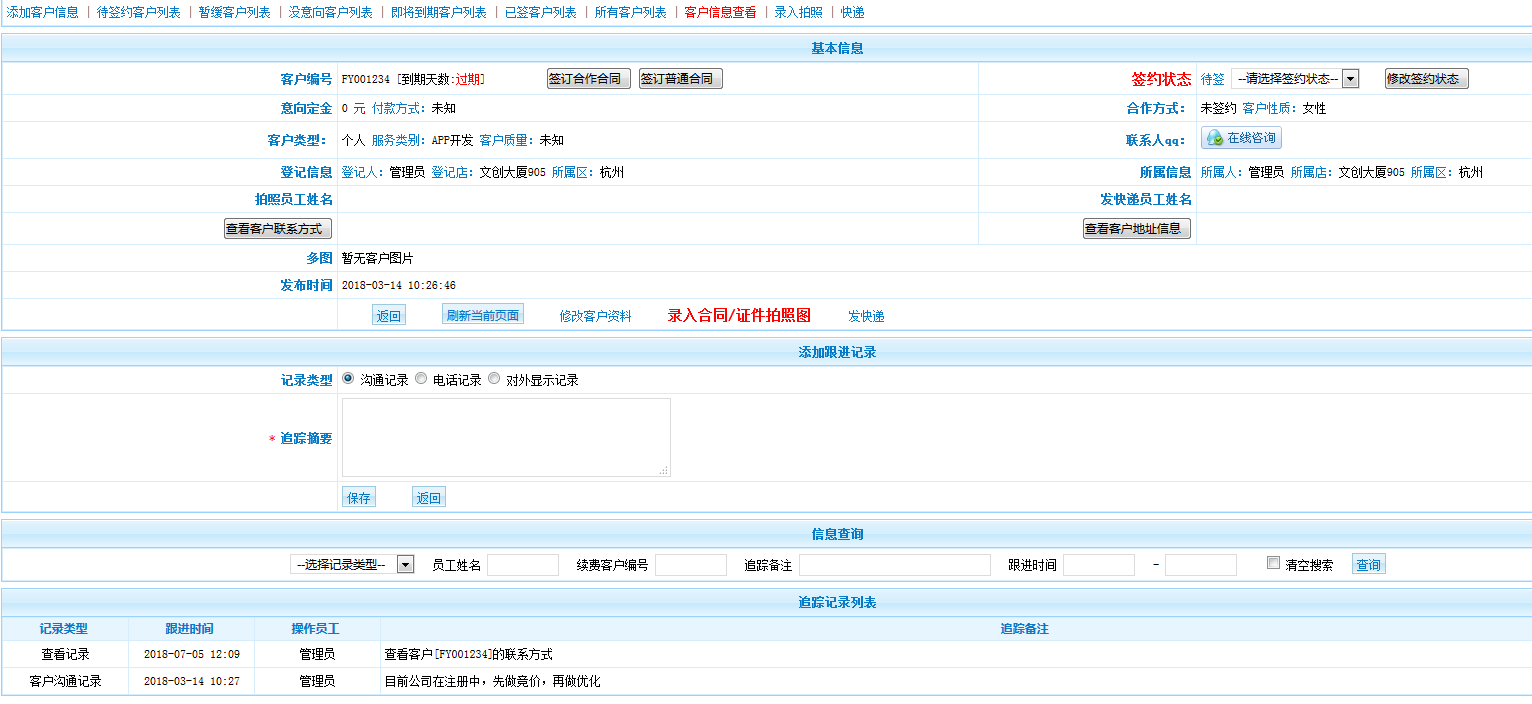Image resolution: width=1532 pixels, height=704 pixels.
Task: Select the 沟通记录 radio button
Action: pos(348,379)
